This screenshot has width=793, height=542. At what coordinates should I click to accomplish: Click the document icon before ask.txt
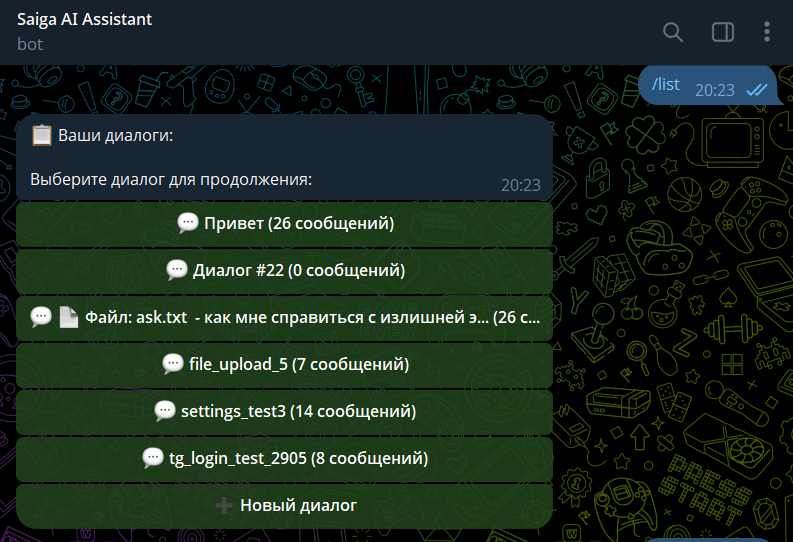(x=68, y=317)
